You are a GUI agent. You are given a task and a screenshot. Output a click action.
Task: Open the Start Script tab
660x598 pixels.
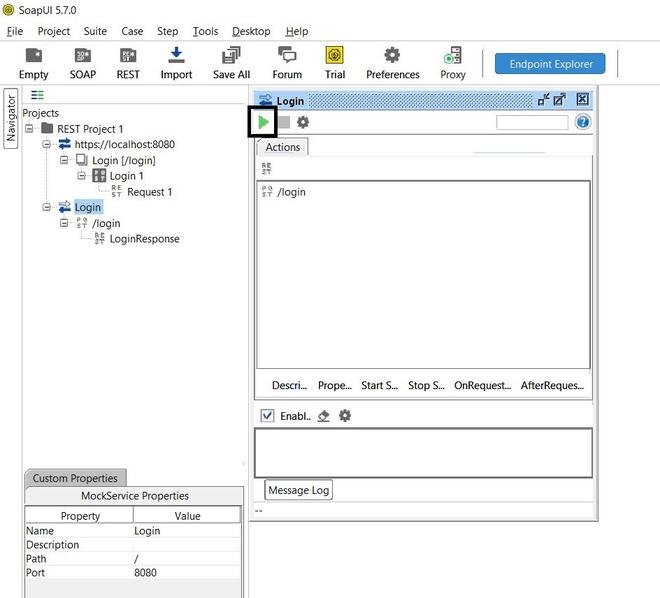(379, 385)
